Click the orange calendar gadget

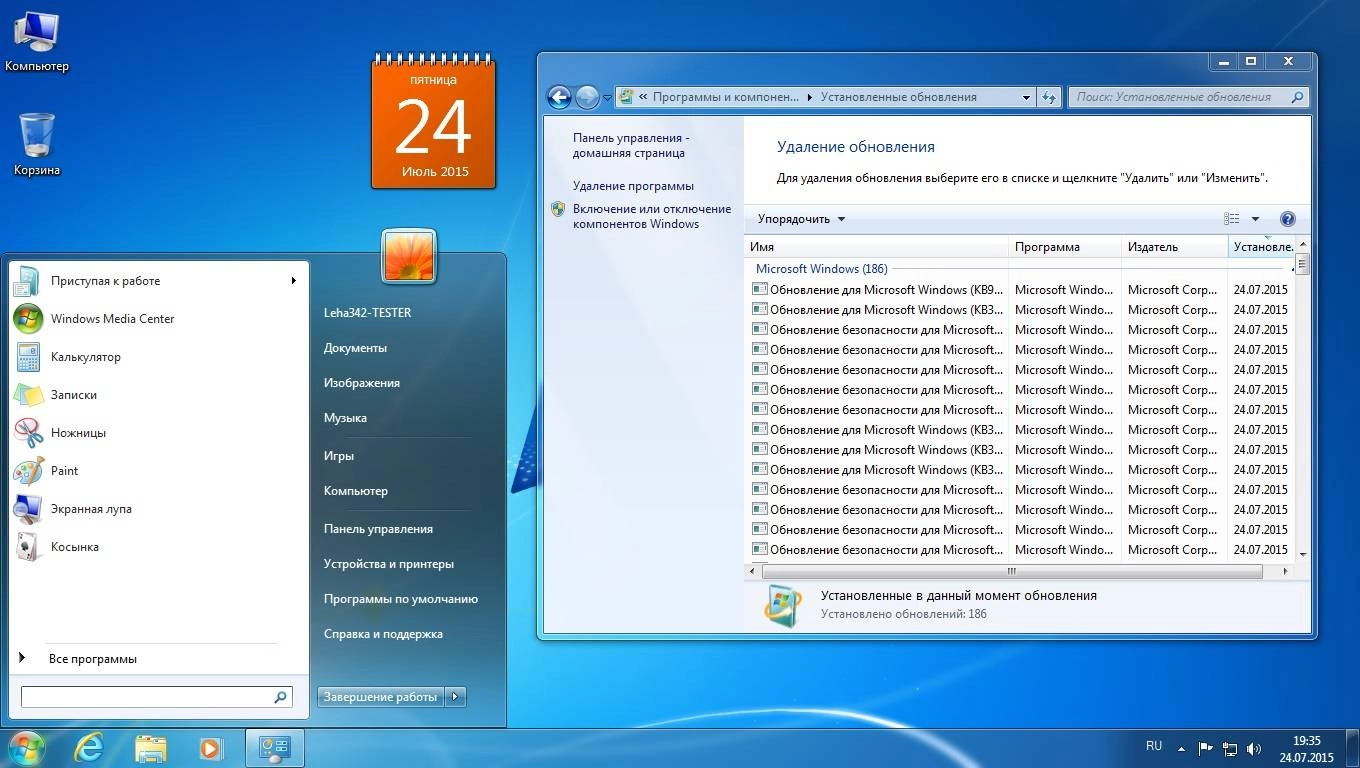click(x=434, y=122)
